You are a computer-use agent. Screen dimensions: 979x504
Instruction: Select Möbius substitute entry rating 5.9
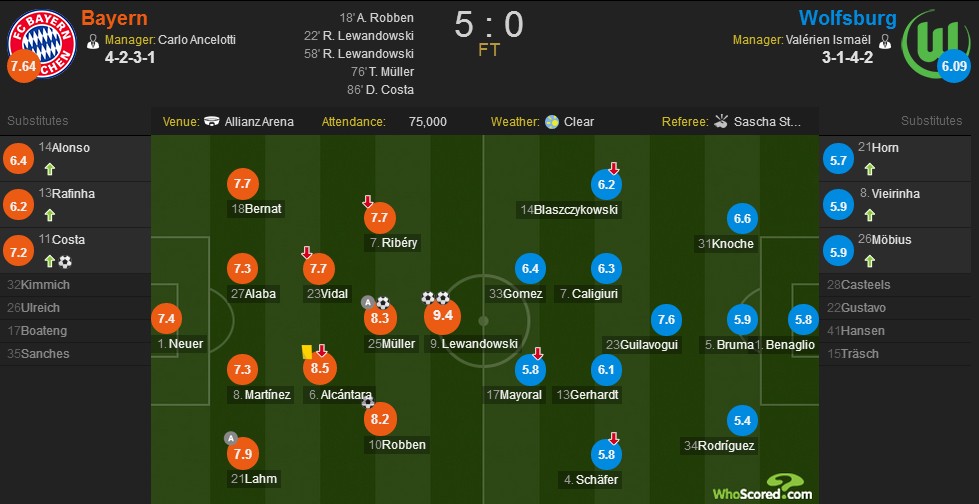coord(838,251)
